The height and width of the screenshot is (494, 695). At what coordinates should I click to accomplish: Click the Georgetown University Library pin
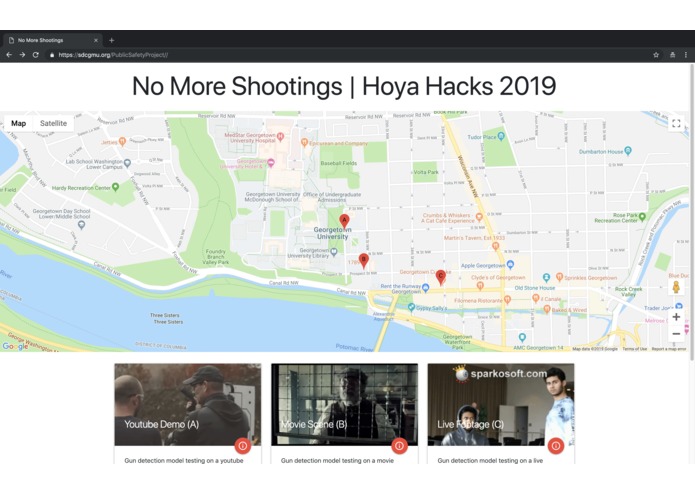334,252
